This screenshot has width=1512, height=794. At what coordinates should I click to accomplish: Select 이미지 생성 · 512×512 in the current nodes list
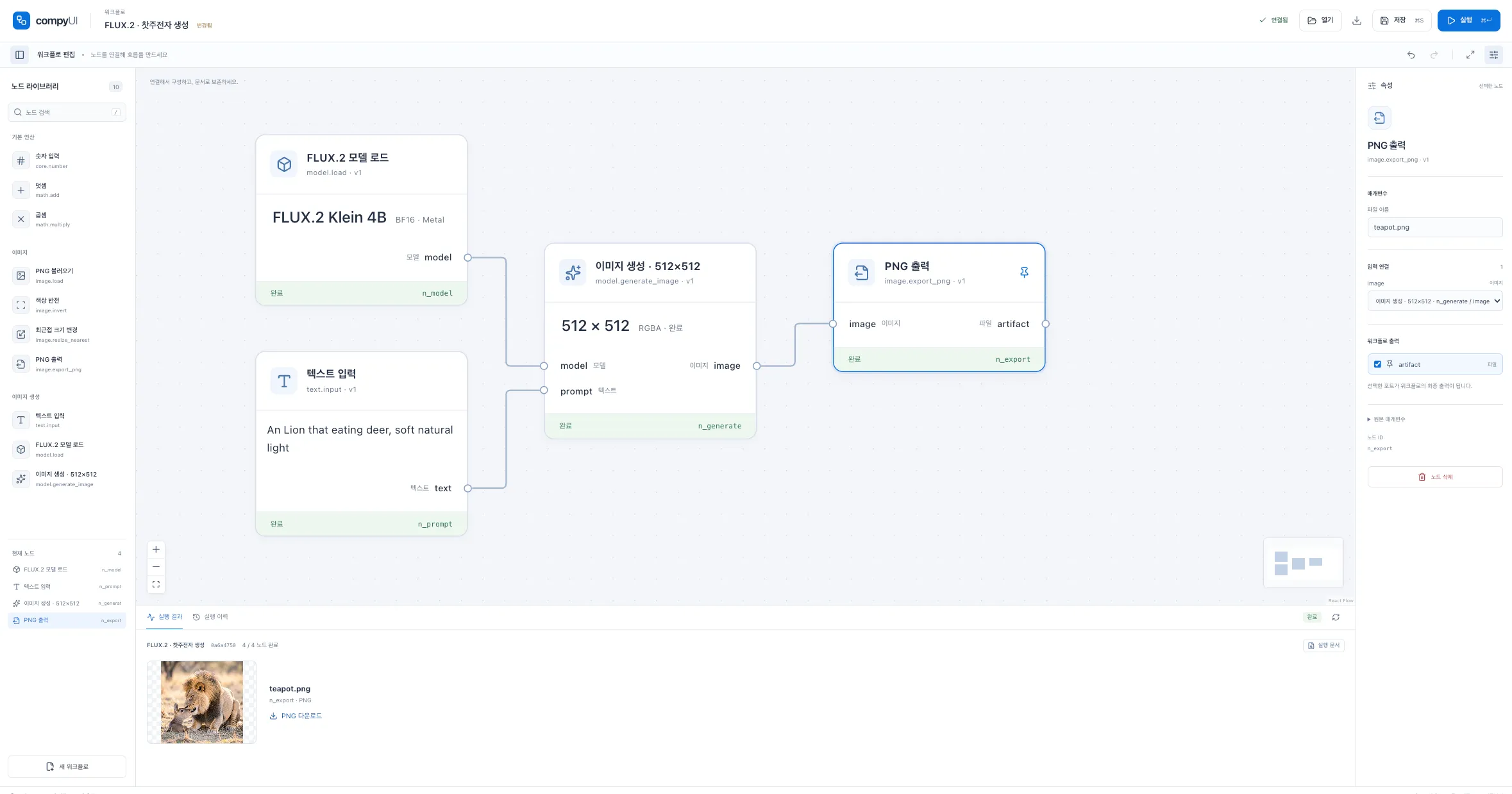tap(67, 604)
